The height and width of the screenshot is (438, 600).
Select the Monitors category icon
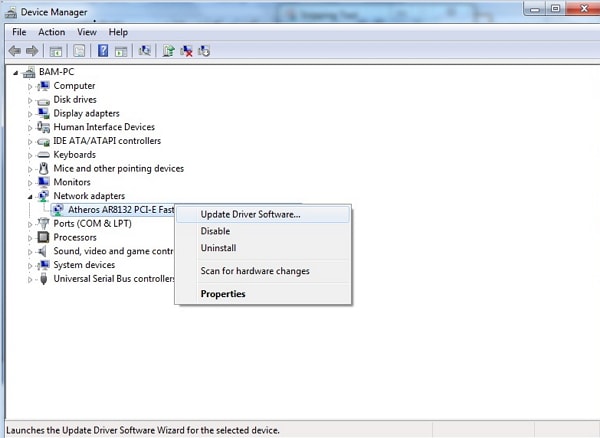[x=43, y=182]
